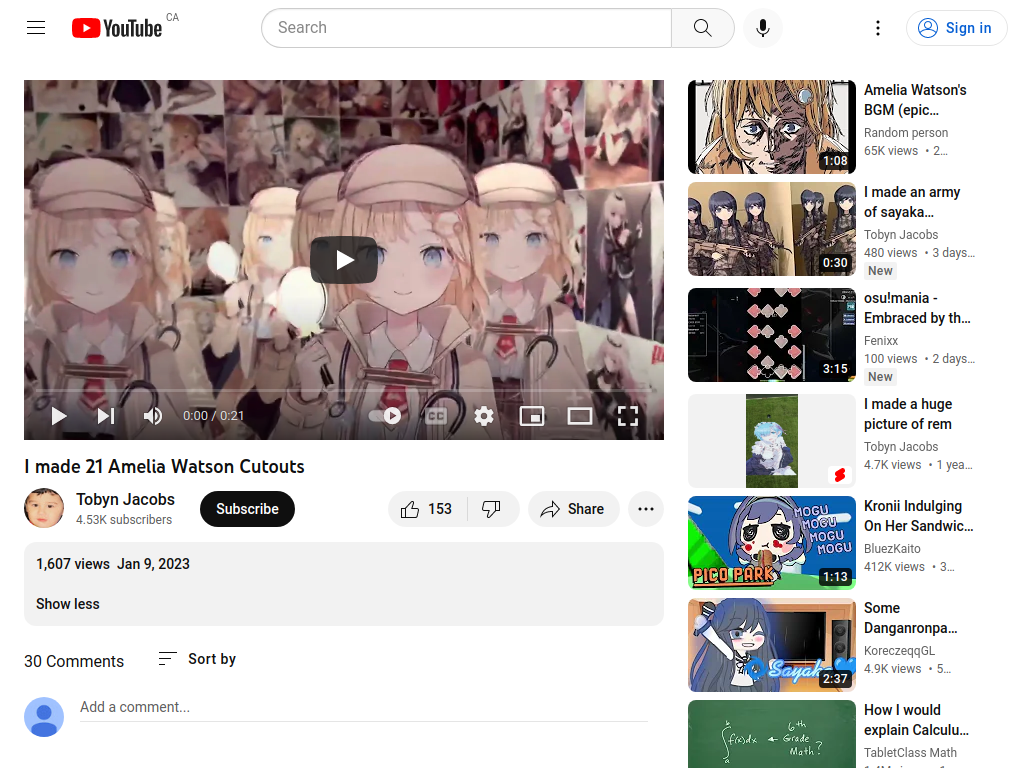1024x768 pixels.
Task: Open Danganronpa Sayak video thumbnail
Action: pos(772,645)
